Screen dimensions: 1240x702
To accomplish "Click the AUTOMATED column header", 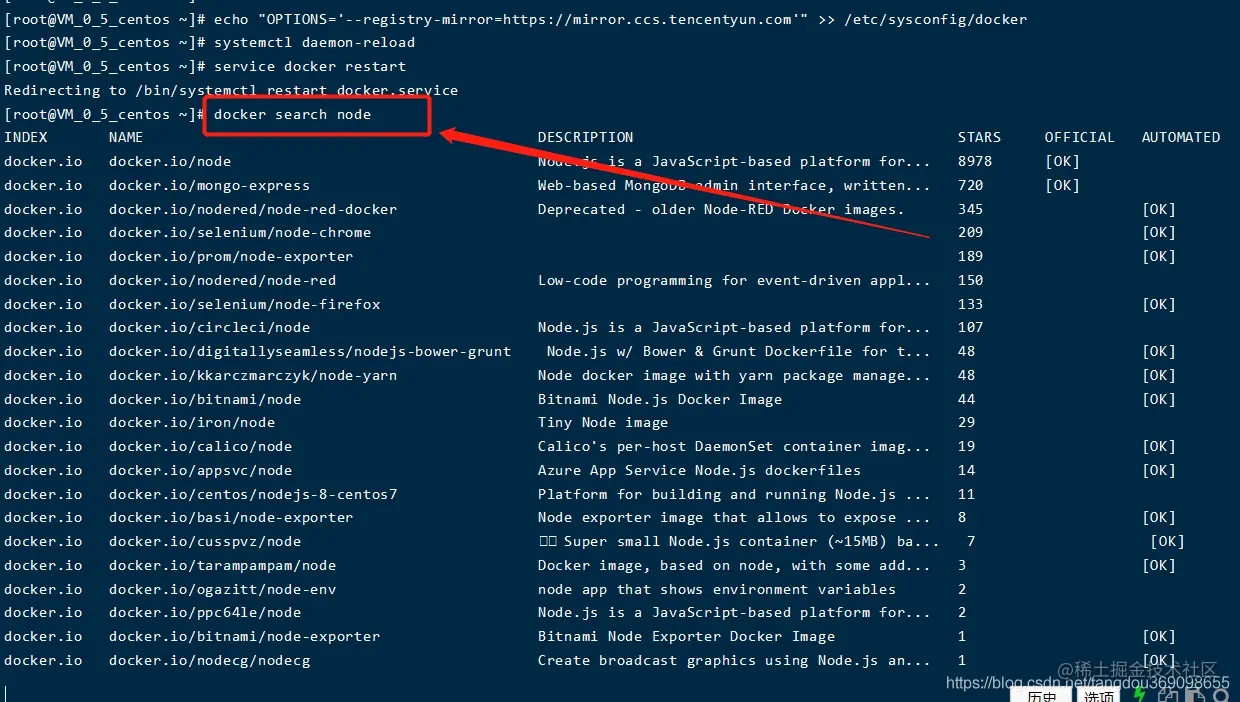I will [1181, 138].
